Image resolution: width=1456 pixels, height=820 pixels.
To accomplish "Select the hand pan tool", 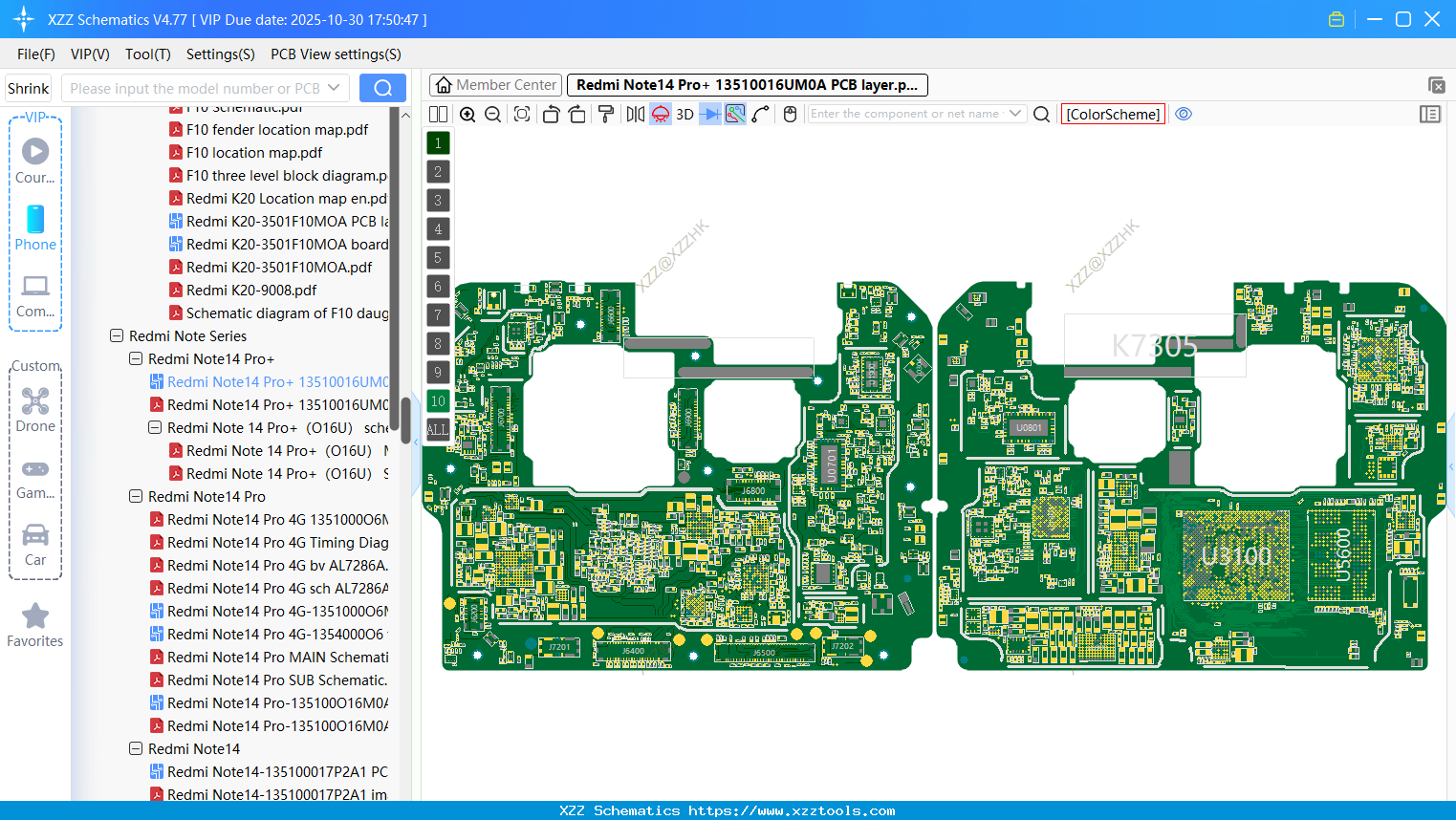I will click(790, 114).
